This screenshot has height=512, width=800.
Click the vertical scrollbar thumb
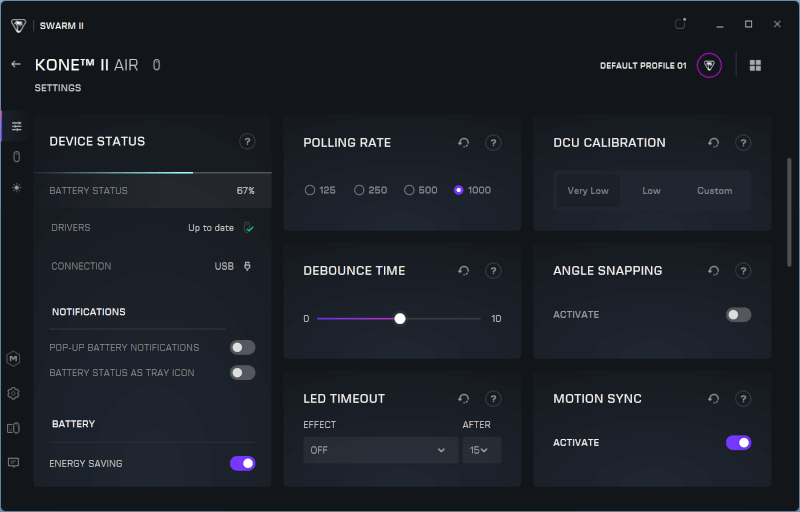789,212
